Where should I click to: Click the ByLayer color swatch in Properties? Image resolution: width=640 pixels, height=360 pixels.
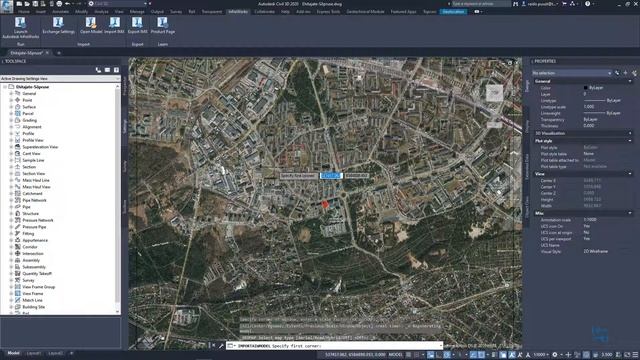pos(586,88)
